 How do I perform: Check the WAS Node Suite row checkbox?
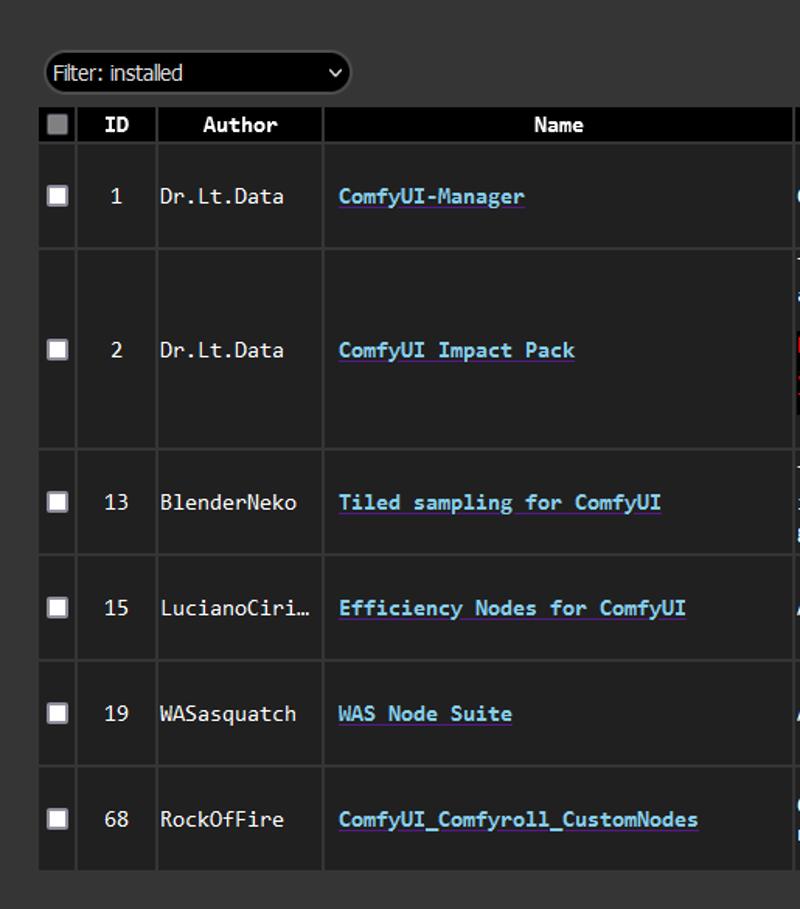[57, 713]
